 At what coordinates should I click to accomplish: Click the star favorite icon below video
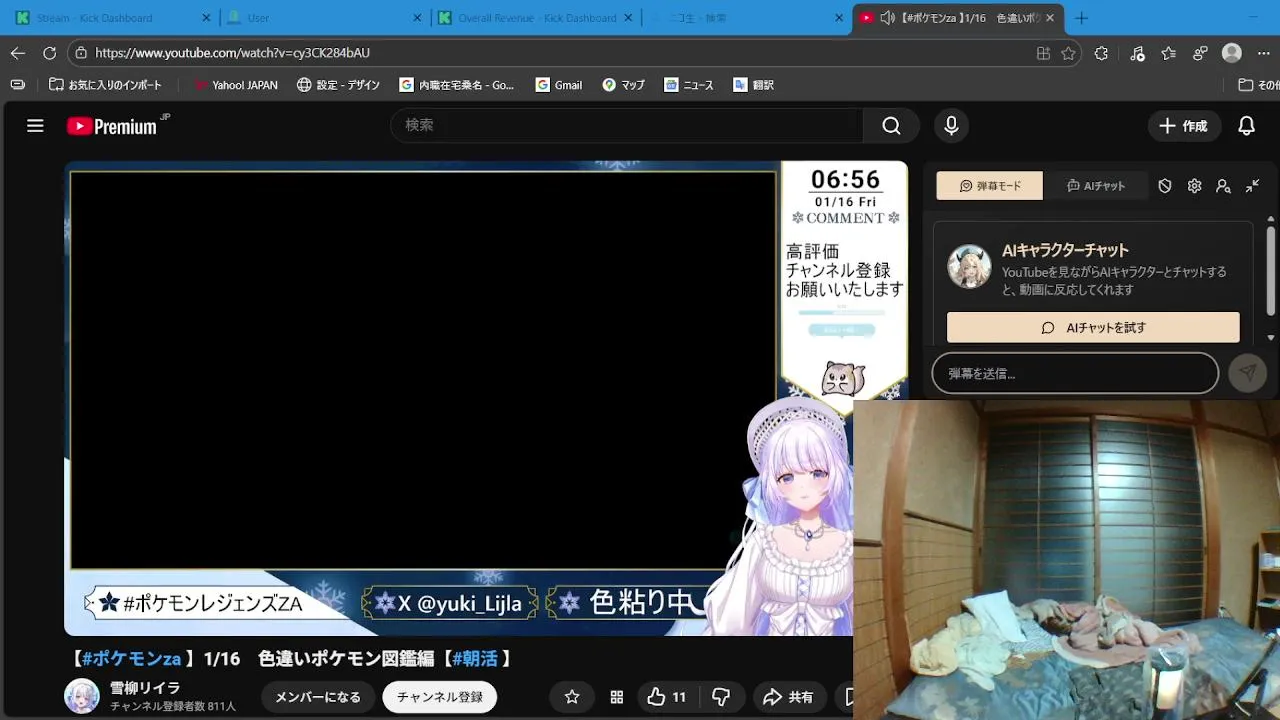[x=572, y=697]
